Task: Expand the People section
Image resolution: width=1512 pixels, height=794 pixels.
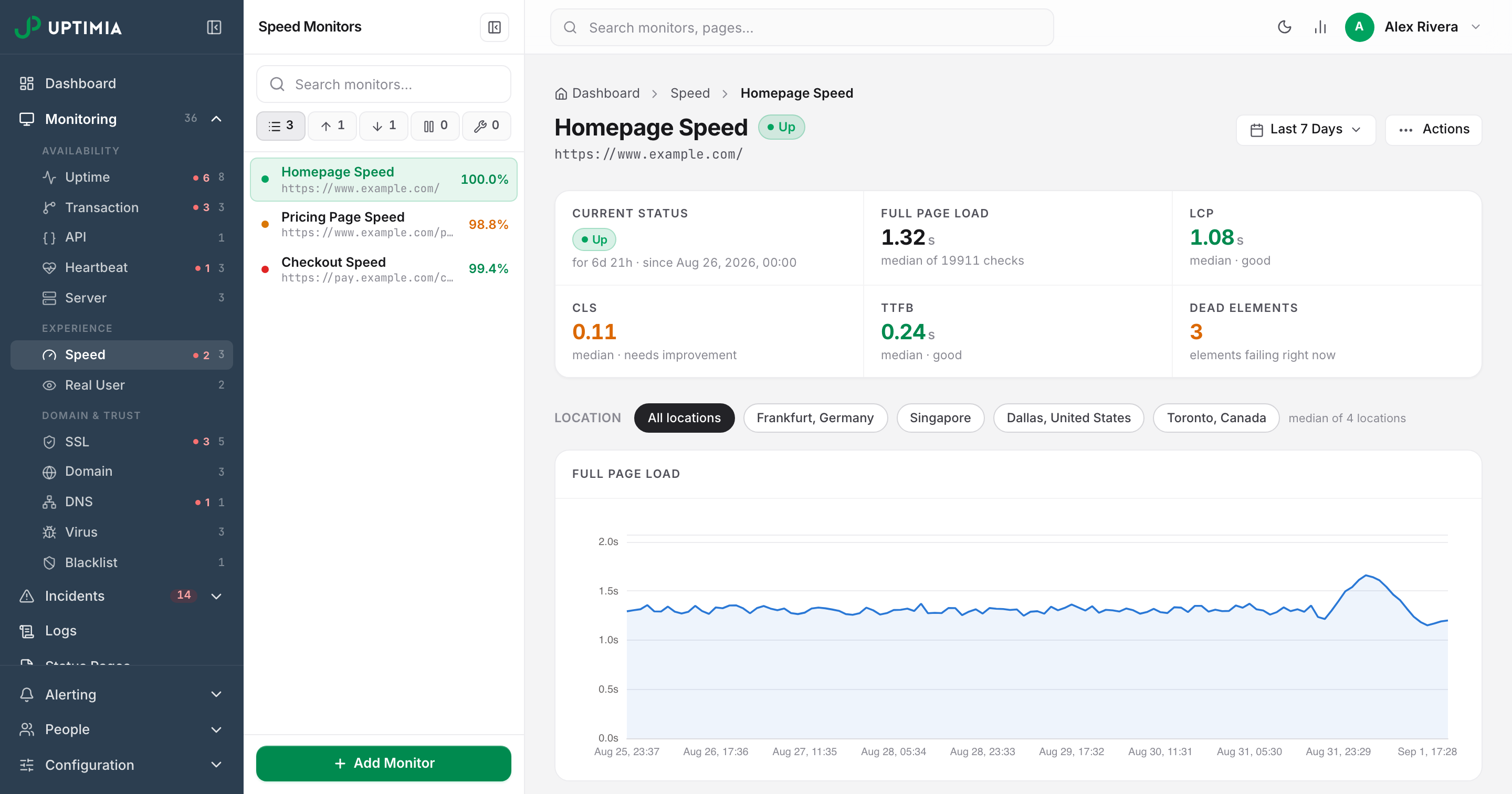Action: point(216,730)
